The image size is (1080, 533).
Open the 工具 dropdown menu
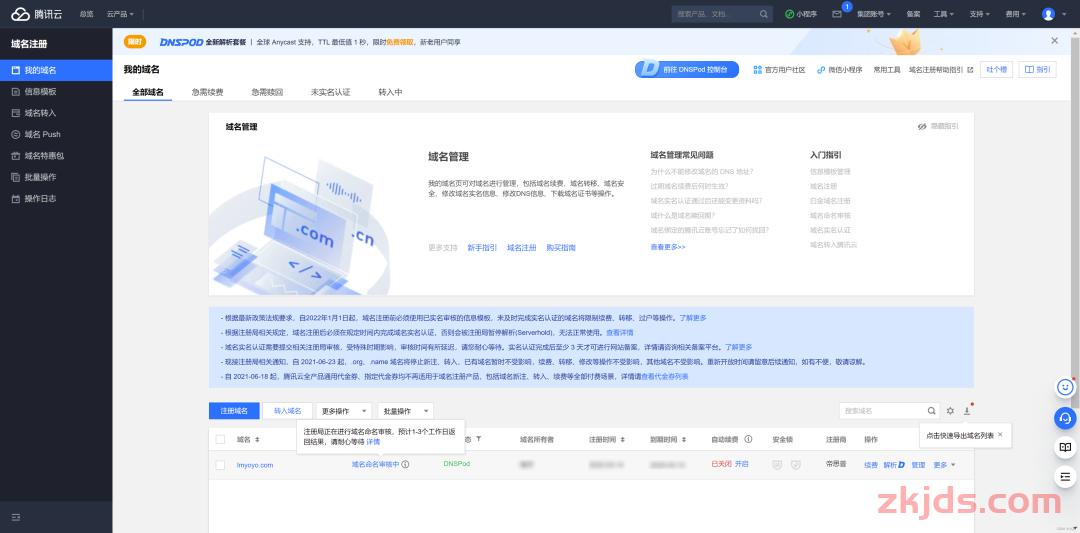944,14
